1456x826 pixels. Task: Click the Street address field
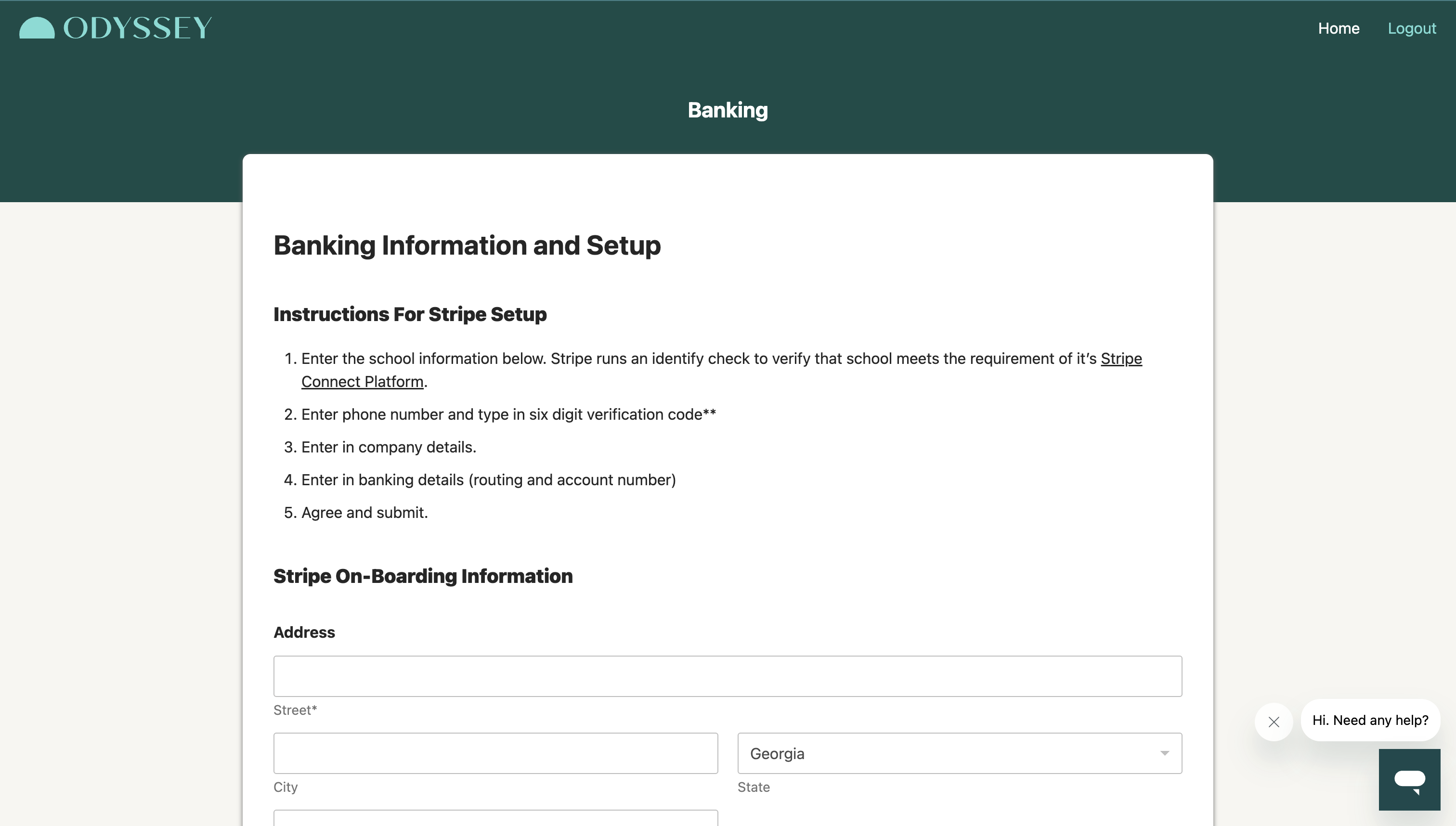coord(728,676)
